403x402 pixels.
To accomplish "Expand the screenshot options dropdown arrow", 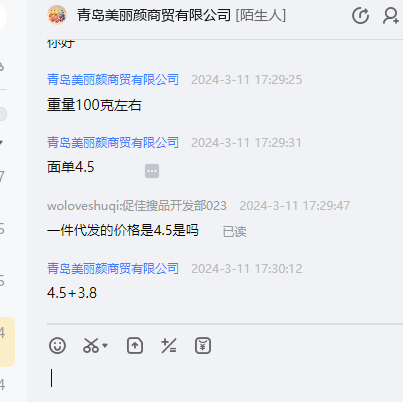I will click(x=105, y=345).
